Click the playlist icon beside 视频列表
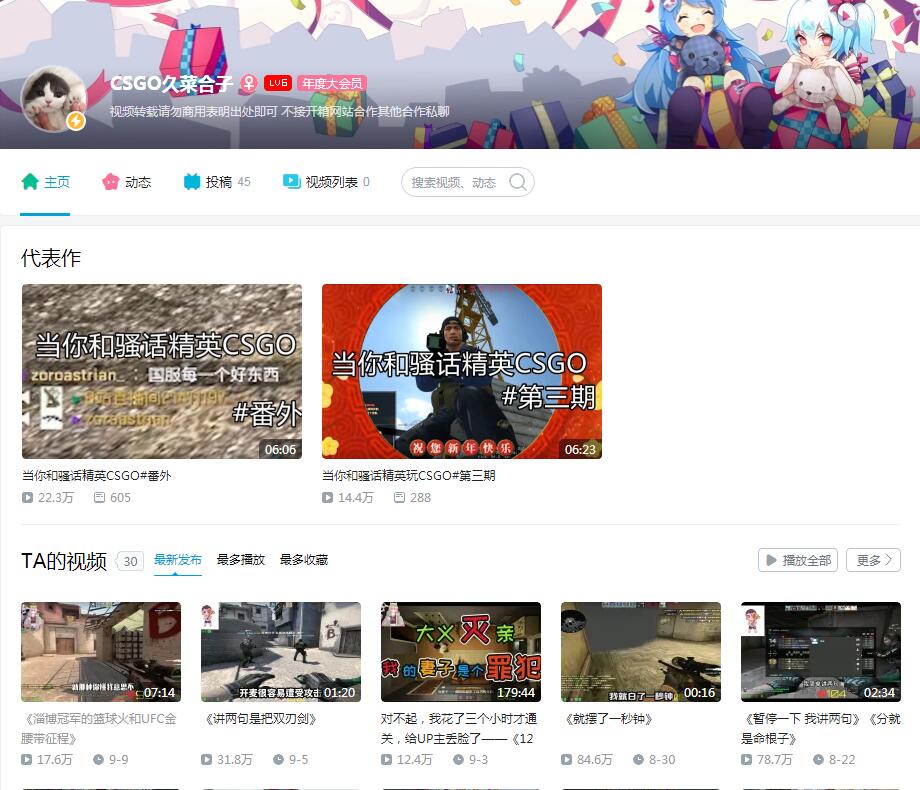This screenshot has width=920, height=790. point(292,181)
